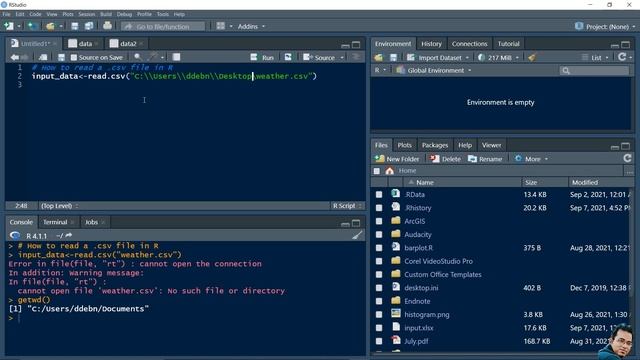The height and width of the screenshot is (360, 640).
Task: Open find and replace magnifier
Action: (138, 57)
